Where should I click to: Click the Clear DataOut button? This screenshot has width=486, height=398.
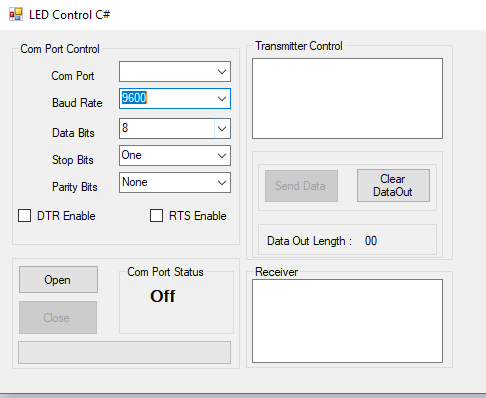[x=393, y=185]
